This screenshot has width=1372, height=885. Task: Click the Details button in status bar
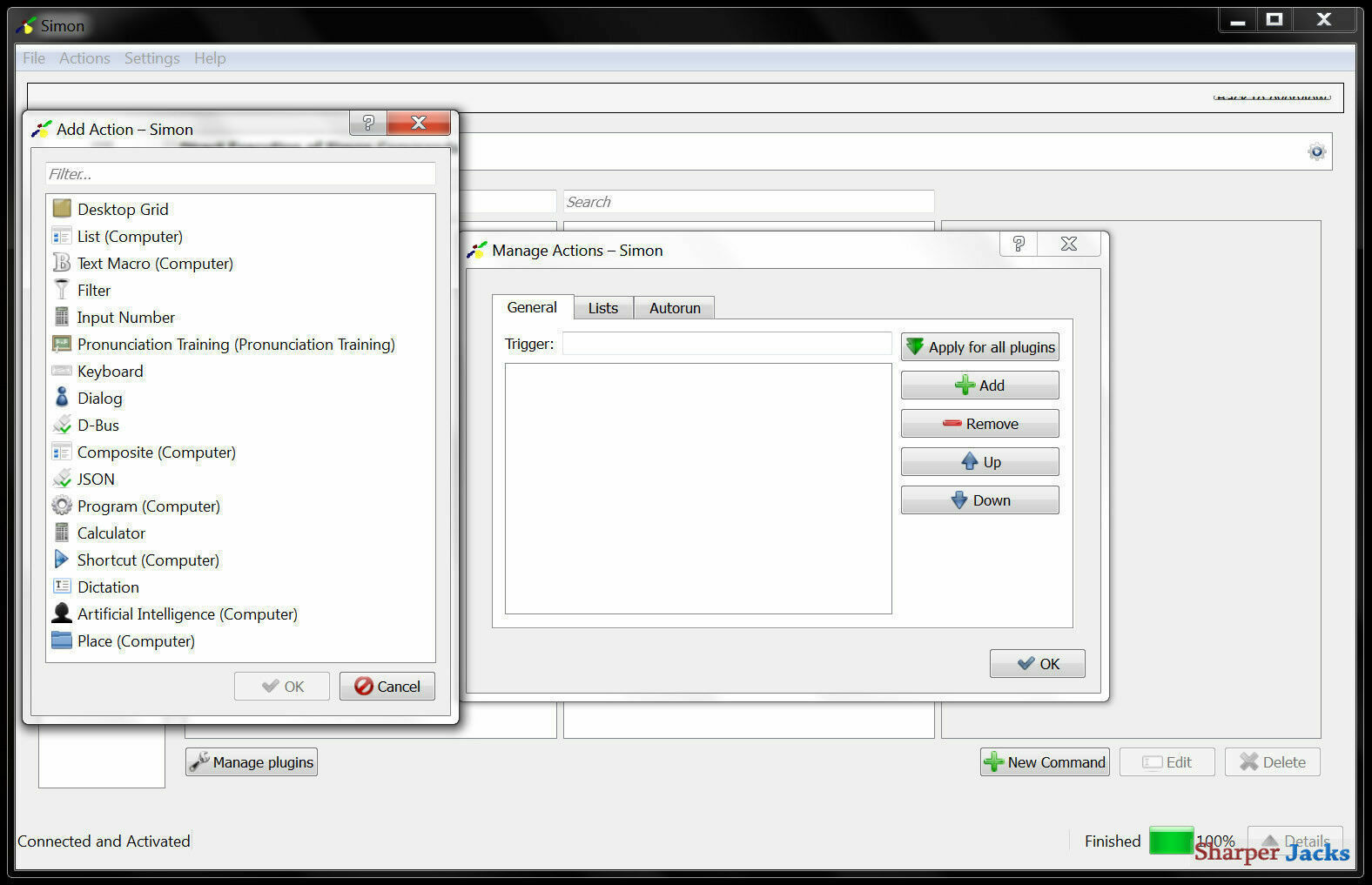click(x=1295, y=841)
